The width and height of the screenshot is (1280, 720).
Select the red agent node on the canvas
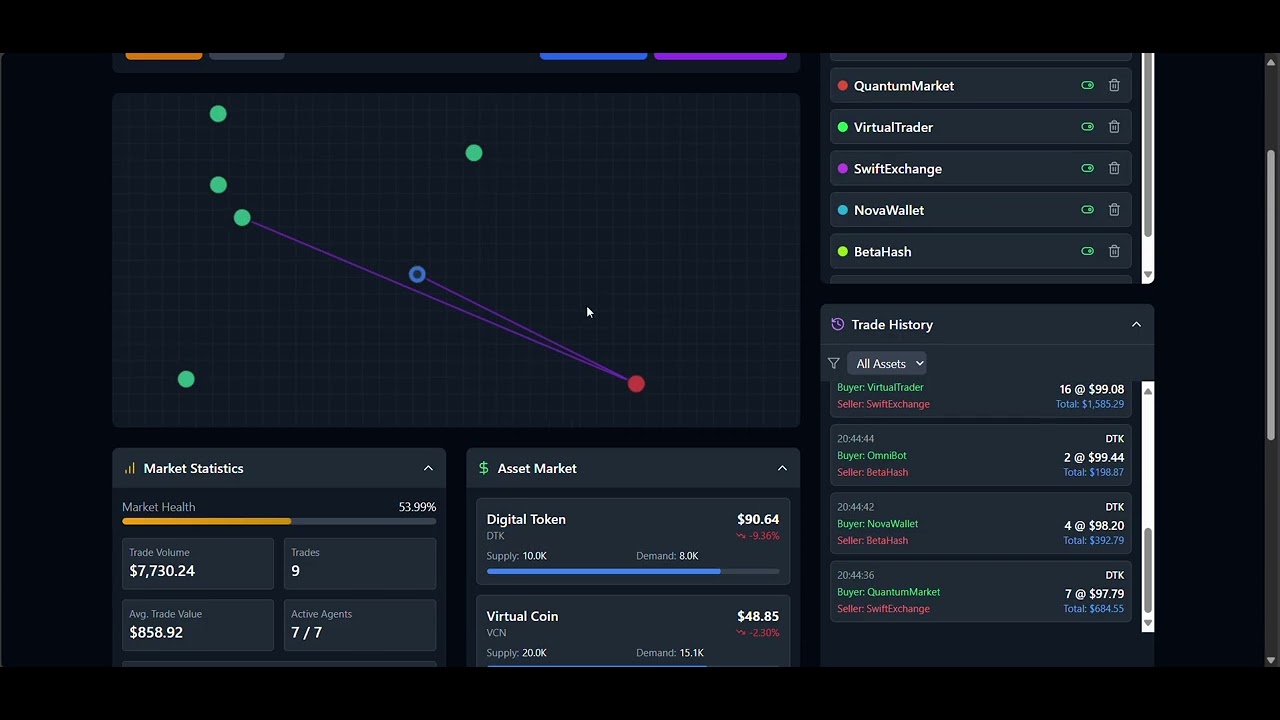coord(636,384)
